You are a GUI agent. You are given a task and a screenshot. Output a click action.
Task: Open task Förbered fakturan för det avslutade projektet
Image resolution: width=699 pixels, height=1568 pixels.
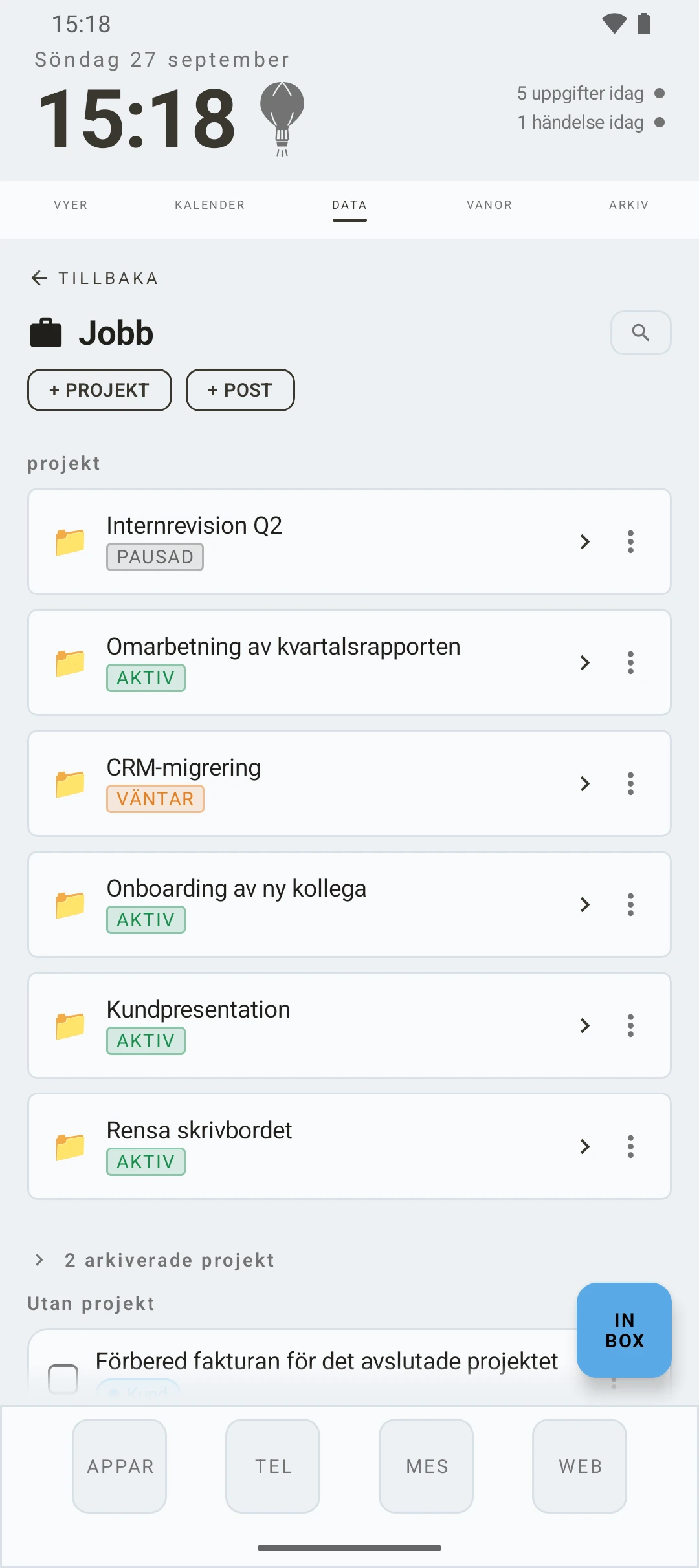[x=326, y=1361]
